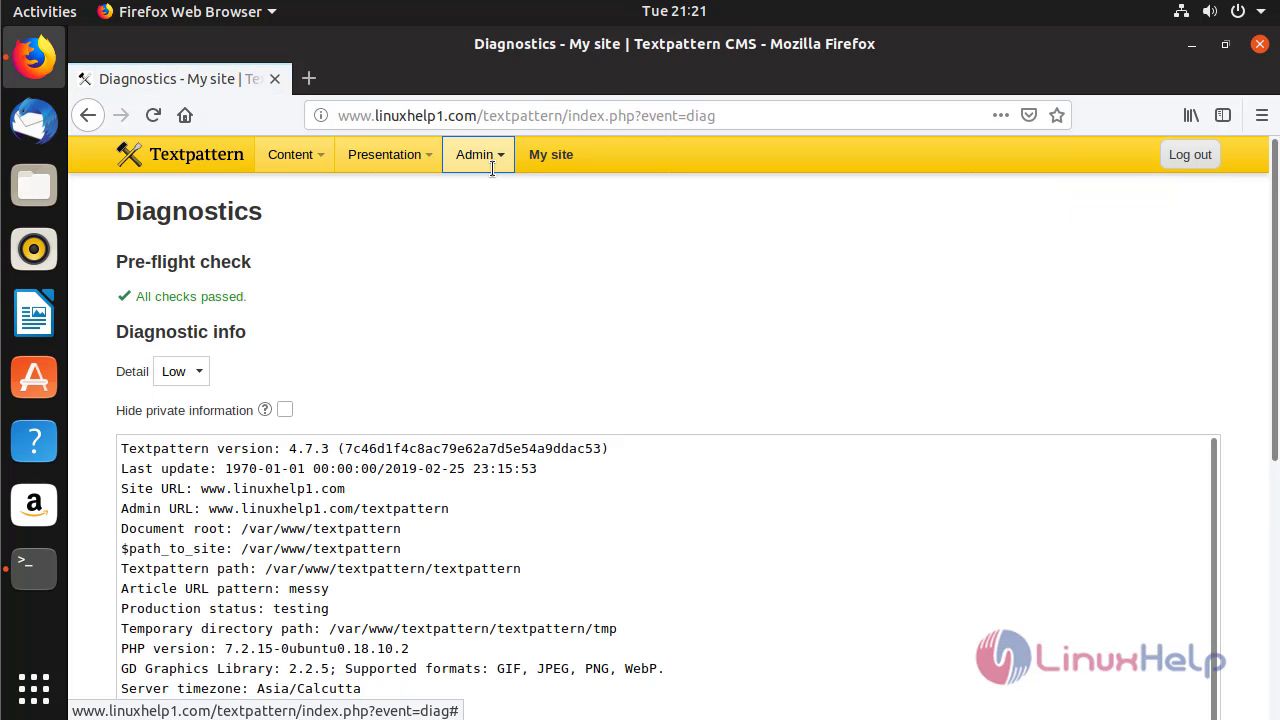
Task: Click 'Article URL pattern: messy' line
Action: tap(225, 588)
